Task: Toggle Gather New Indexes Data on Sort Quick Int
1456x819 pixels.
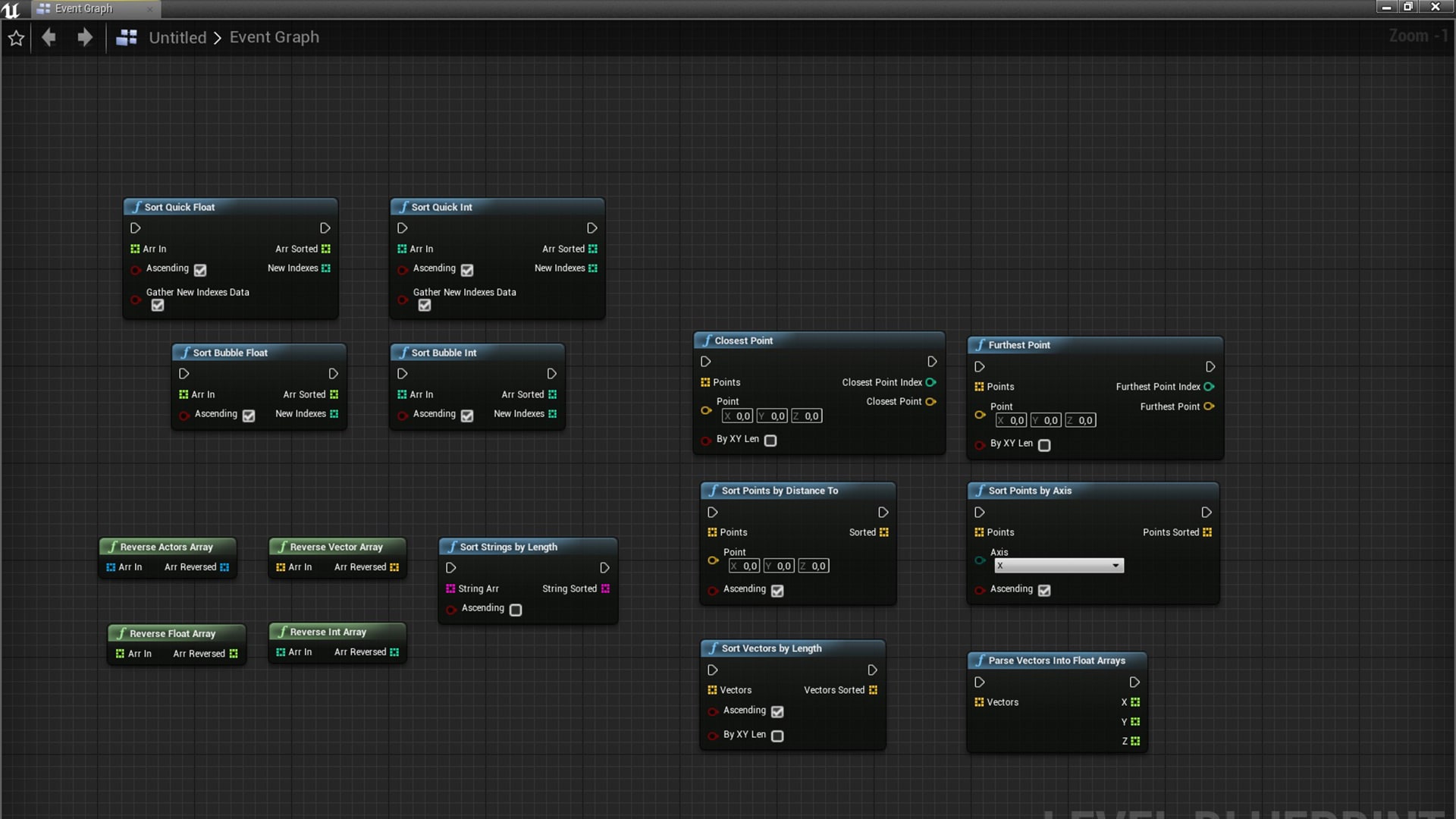Action: [x=424, y=305]
